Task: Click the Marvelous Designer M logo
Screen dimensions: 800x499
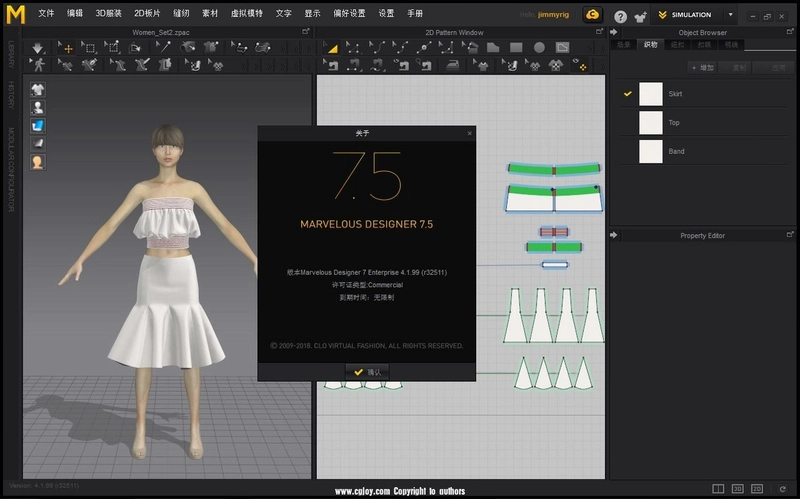Action: pos(16,15)
